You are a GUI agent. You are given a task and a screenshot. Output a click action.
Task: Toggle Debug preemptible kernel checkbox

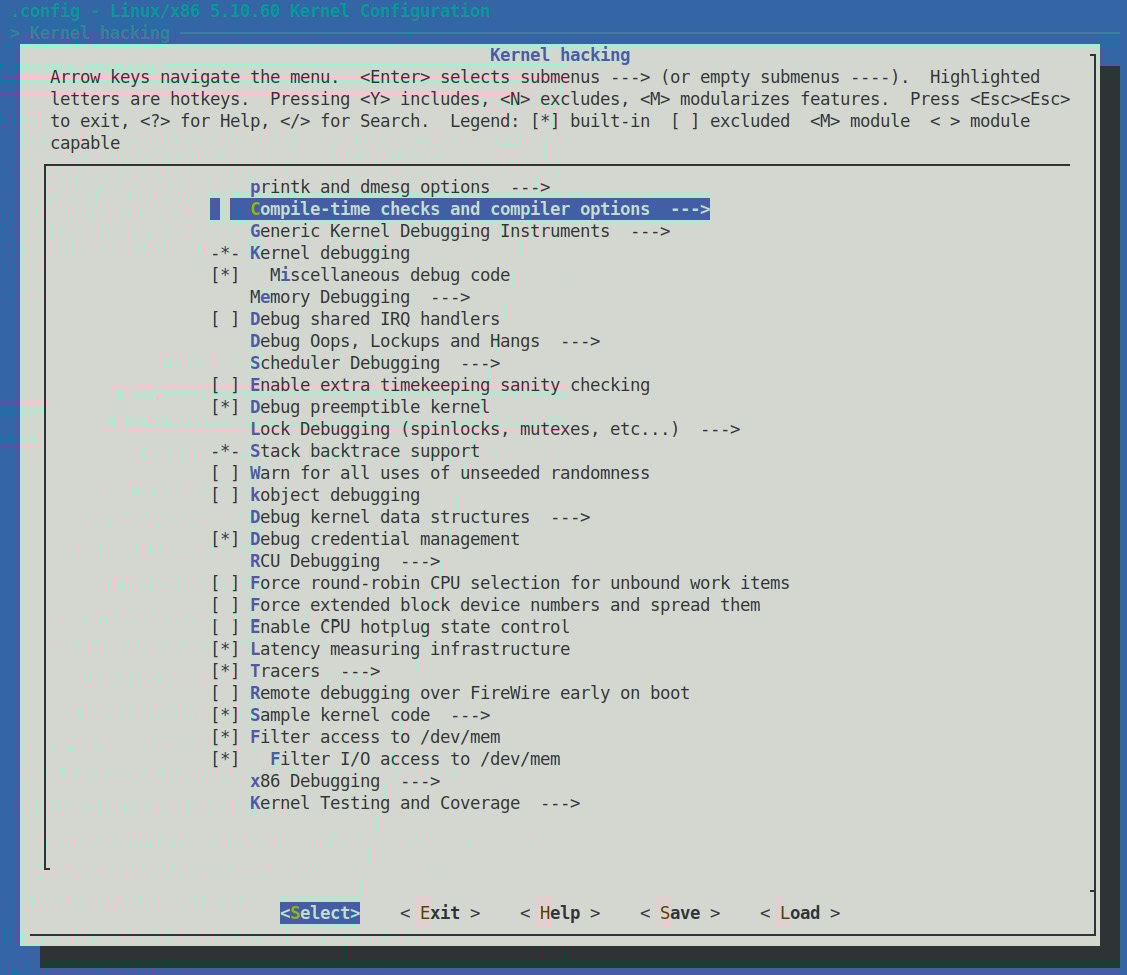tap(225, 407)
